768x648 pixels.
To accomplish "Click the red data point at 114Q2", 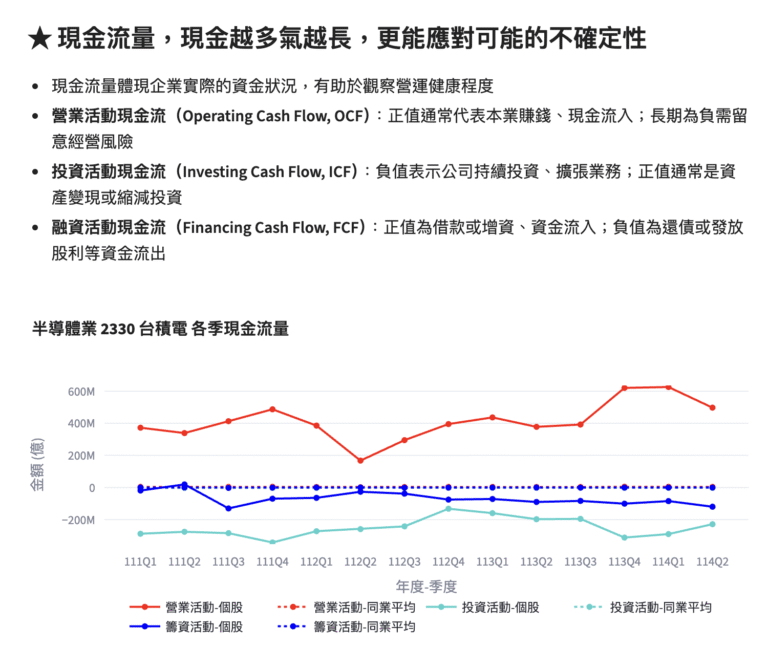I will point(712,408).
